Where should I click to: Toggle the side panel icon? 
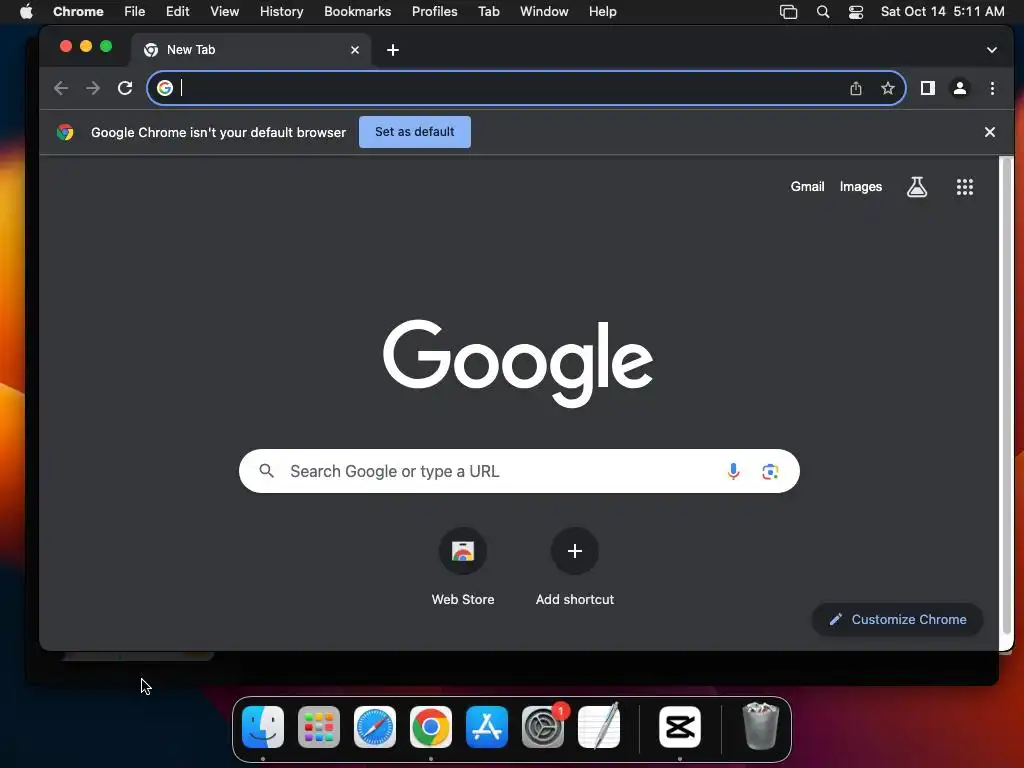927,88
